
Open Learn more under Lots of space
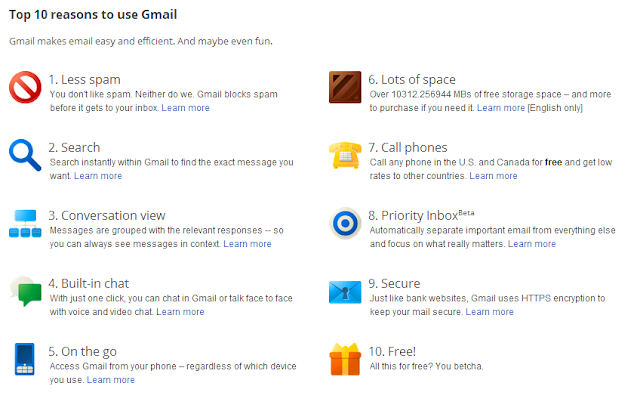[x=501, y=108]
